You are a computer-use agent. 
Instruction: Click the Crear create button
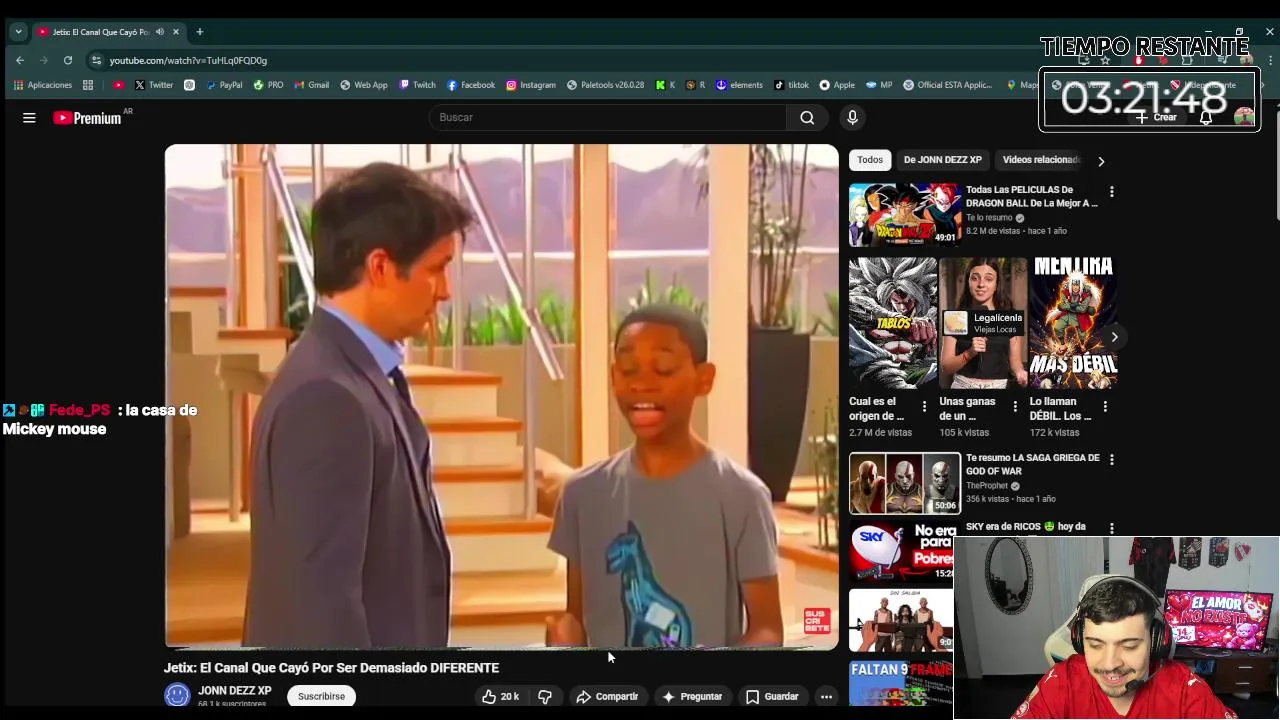(x=1157, y=117)
